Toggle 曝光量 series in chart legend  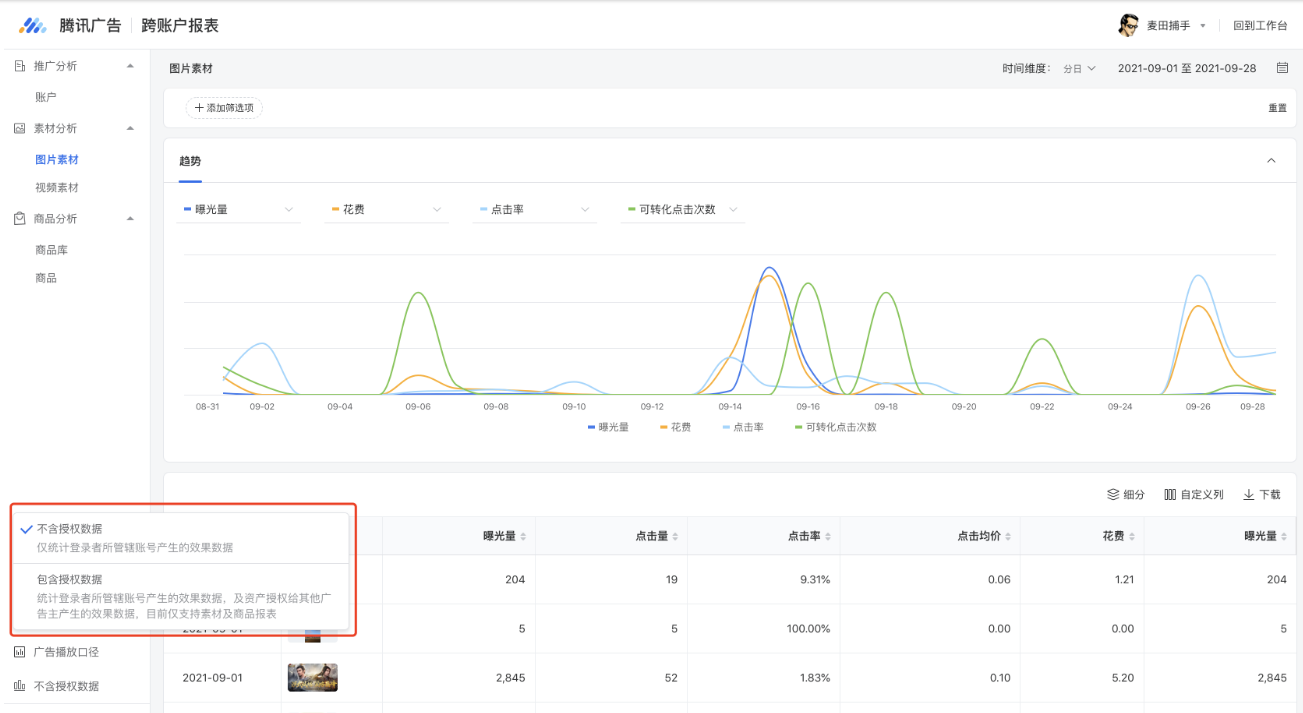click(x=608, y=427)
